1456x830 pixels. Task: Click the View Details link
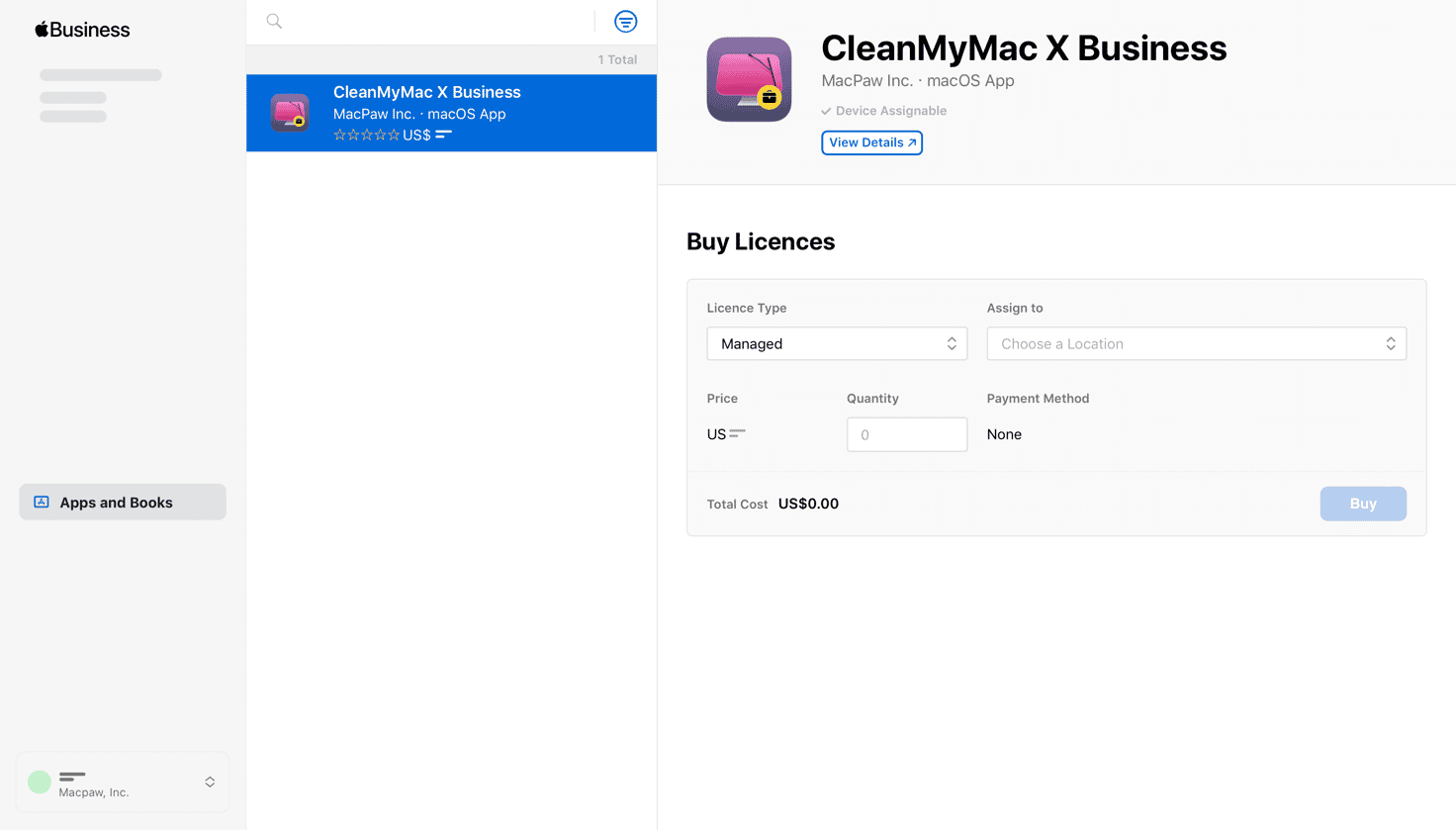pos(871,142)
